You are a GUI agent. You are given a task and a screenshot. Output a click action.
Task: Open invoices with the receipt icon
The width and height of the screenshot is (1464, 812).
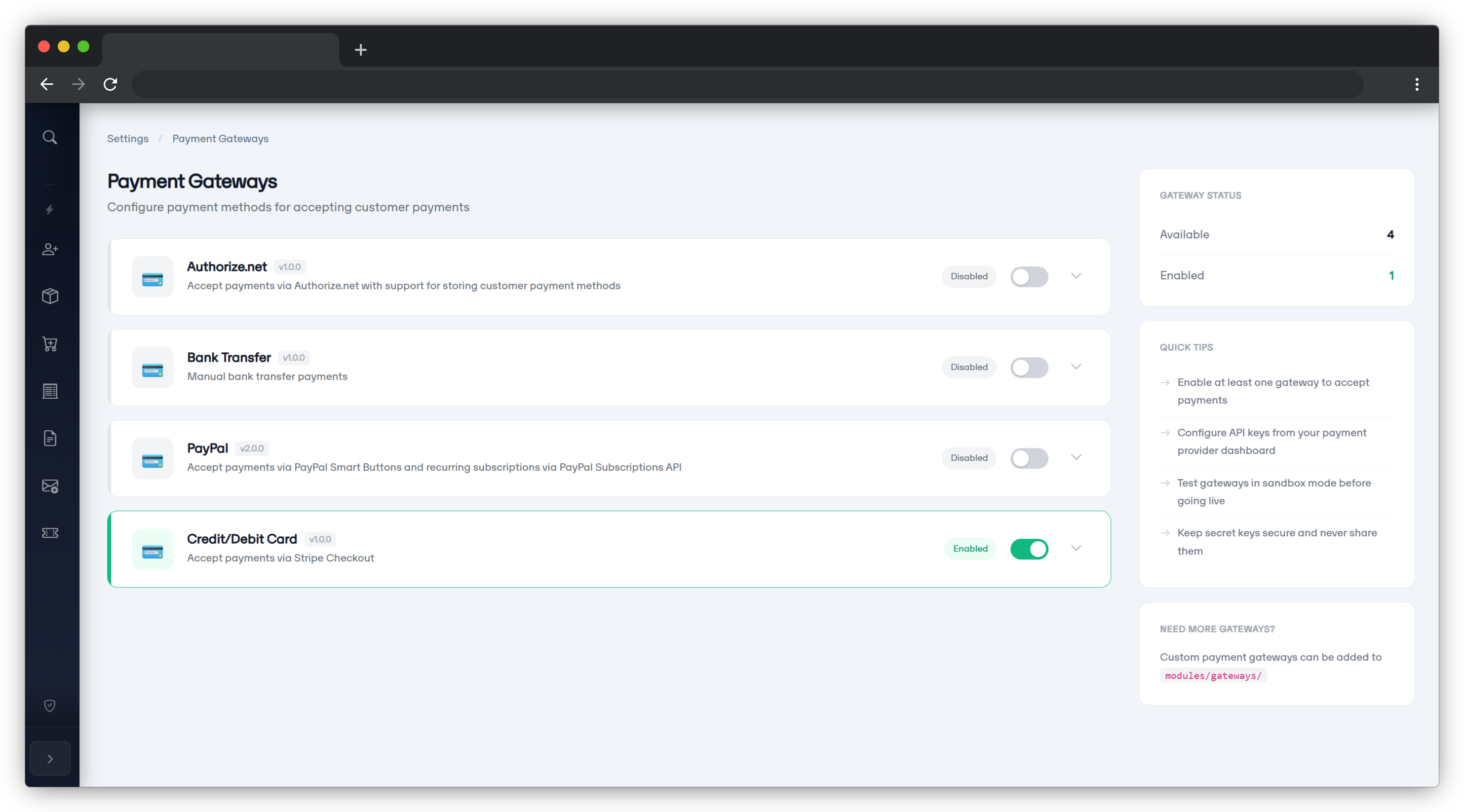(50, 391)
